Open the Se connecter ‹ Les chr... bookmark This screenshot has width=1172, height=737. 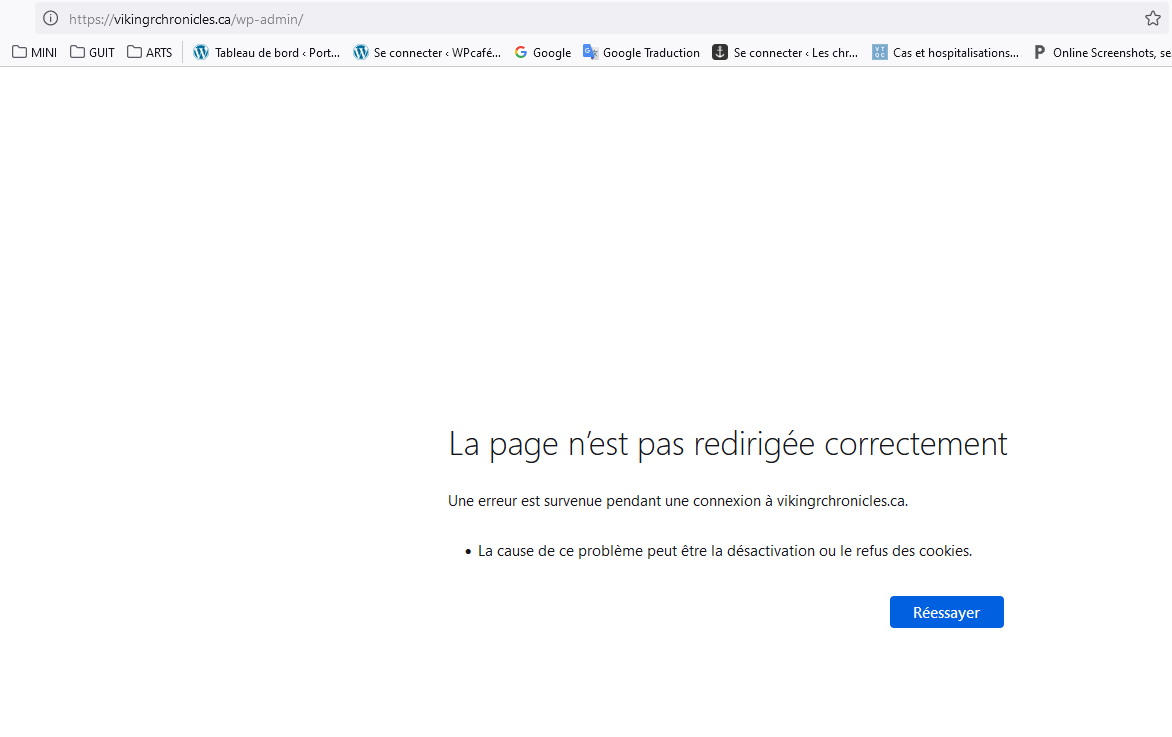785,52
